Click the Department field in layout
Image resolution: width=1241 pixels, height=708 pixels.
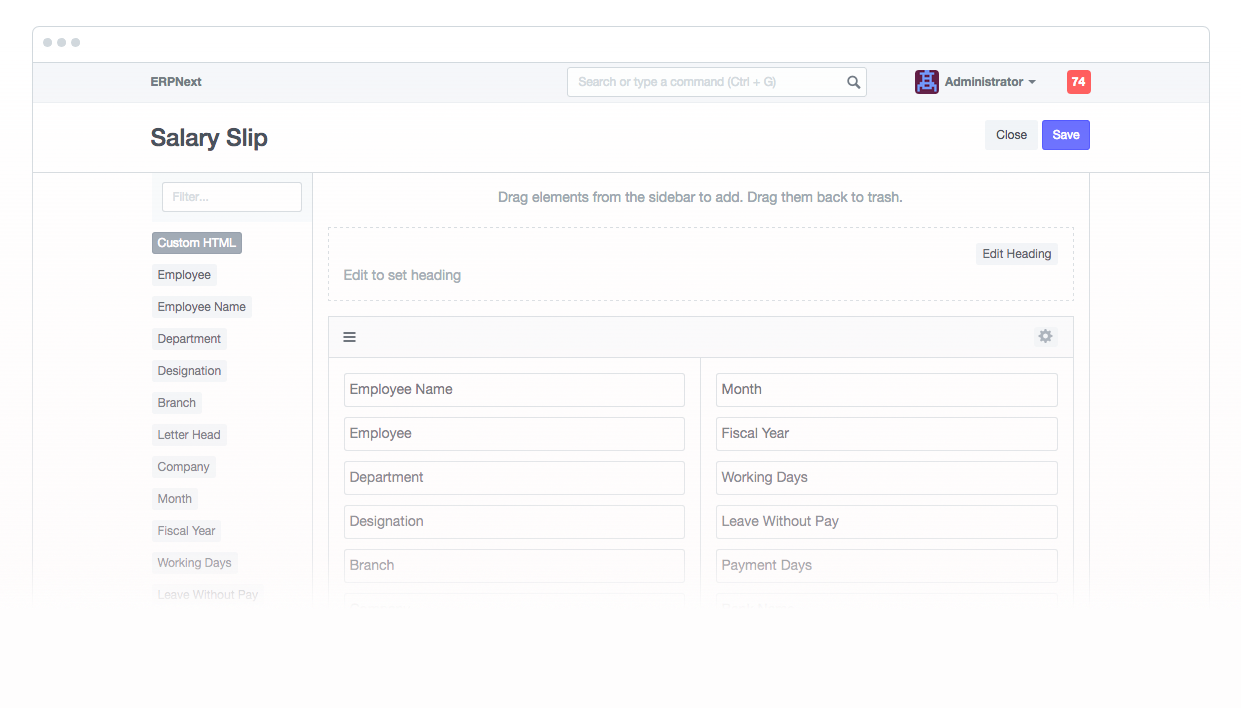click(x=514, y=478)
